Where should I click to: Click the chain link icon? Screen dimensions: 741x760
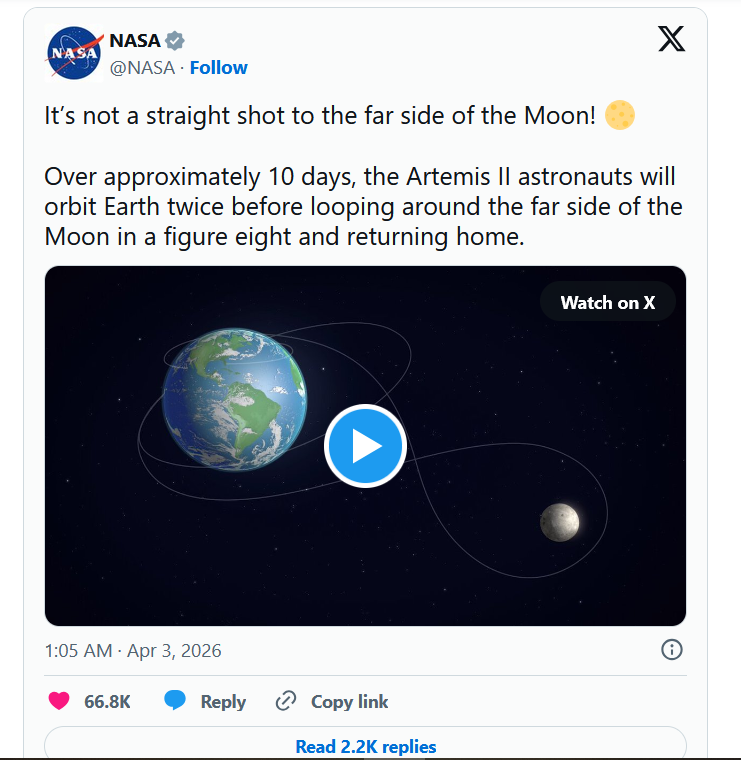(286, 701)
